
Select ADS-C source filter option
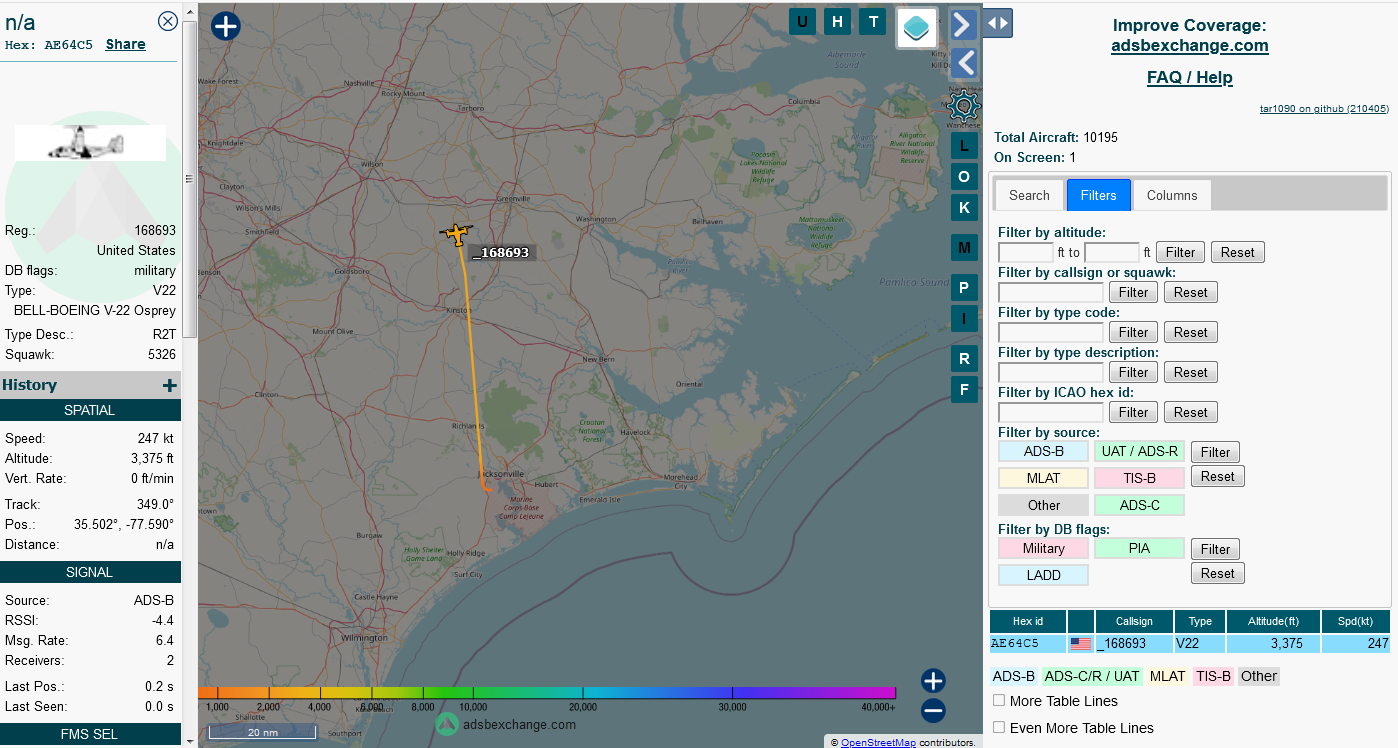pyautogui.click(x=1139, y=505)
